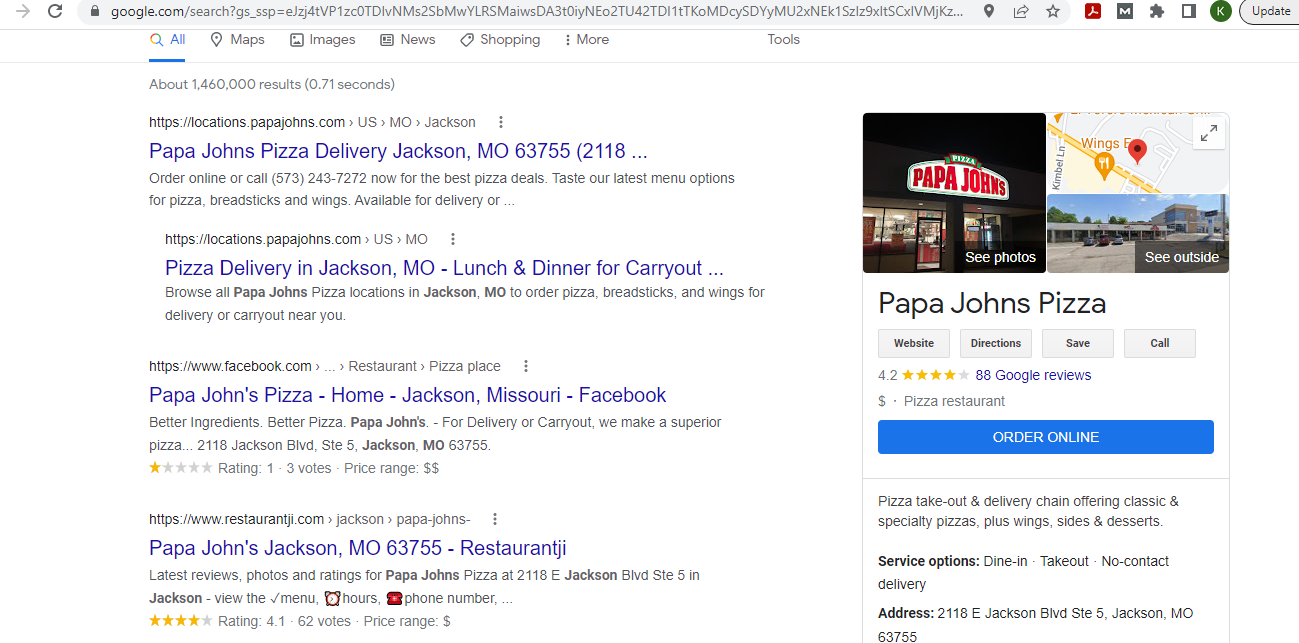The height and width of the screenshot is (643, 1299).
Task: Click the facebook.com result URL breadcrumb
Action: [325, 366]
